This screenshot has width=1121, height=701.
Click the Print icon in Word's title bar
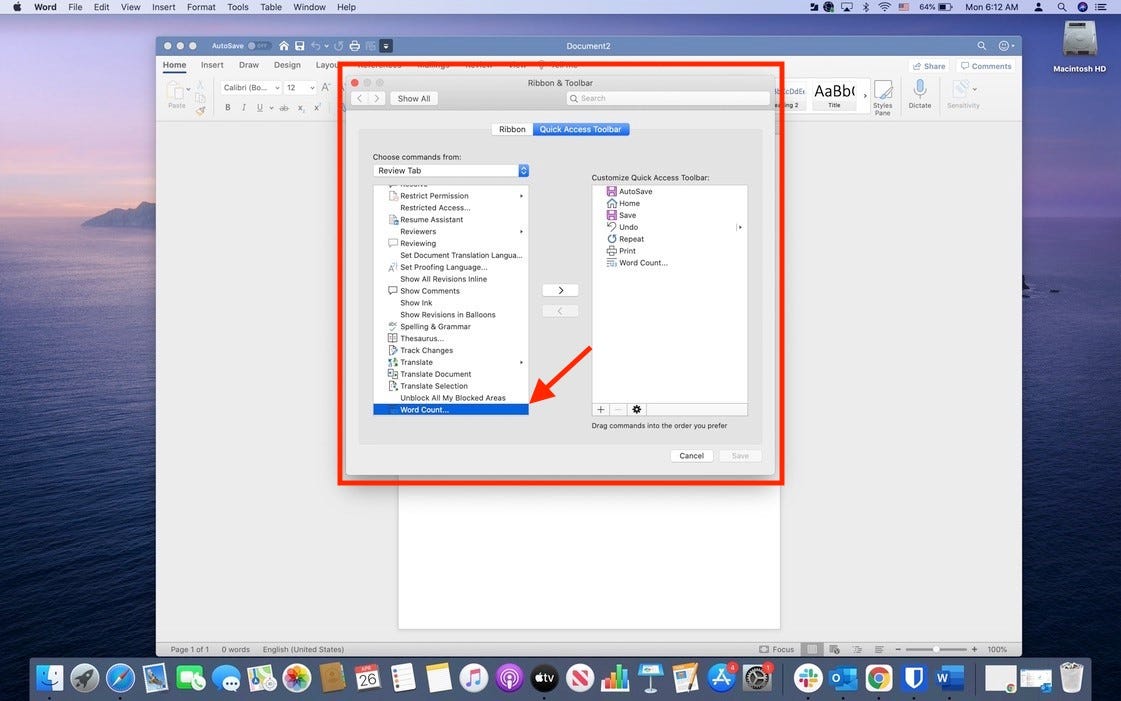[355, 46]
